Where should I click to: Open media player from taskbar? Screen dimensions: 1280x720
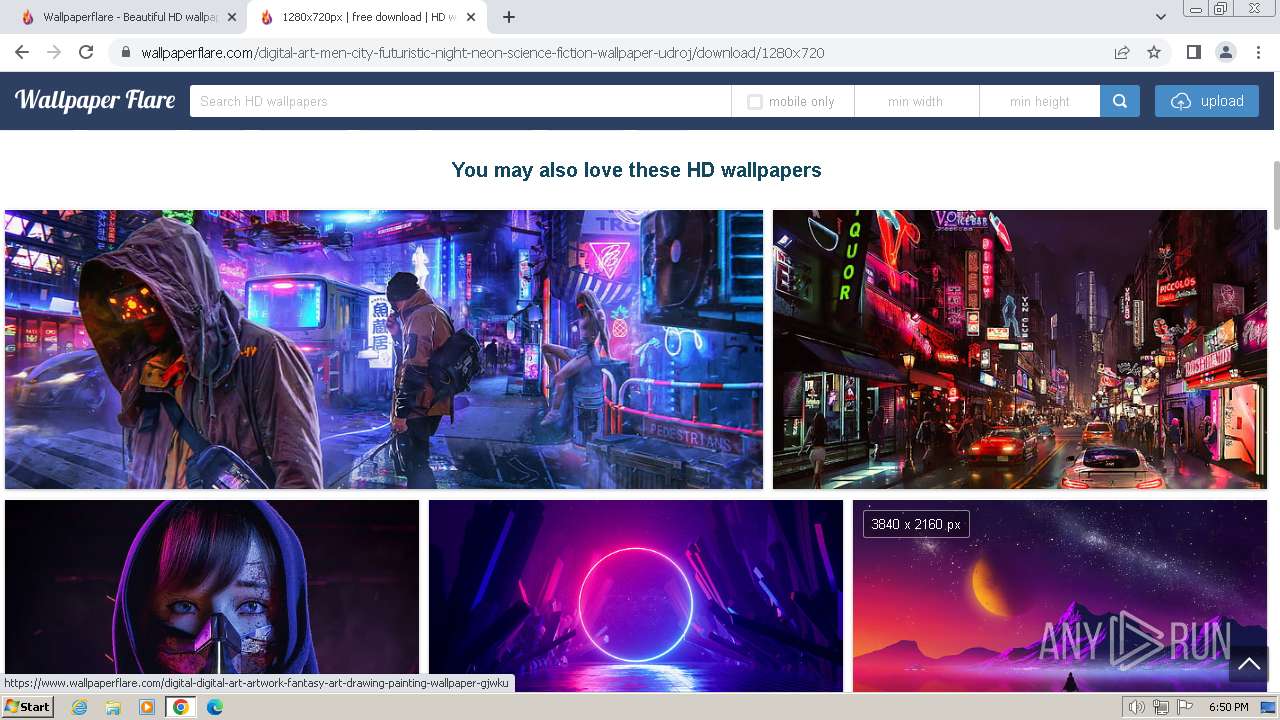pyautogui.click(x=147, y=707)
